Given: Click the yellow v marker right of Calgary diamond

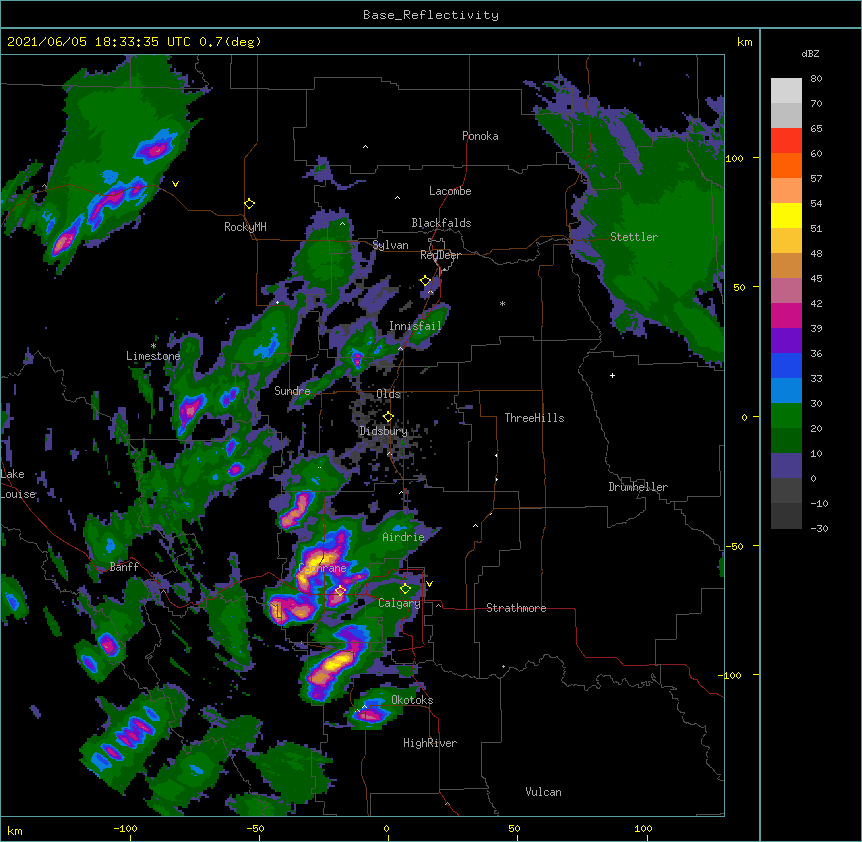Looking at the screenshot, I should (x=429, y=584).
